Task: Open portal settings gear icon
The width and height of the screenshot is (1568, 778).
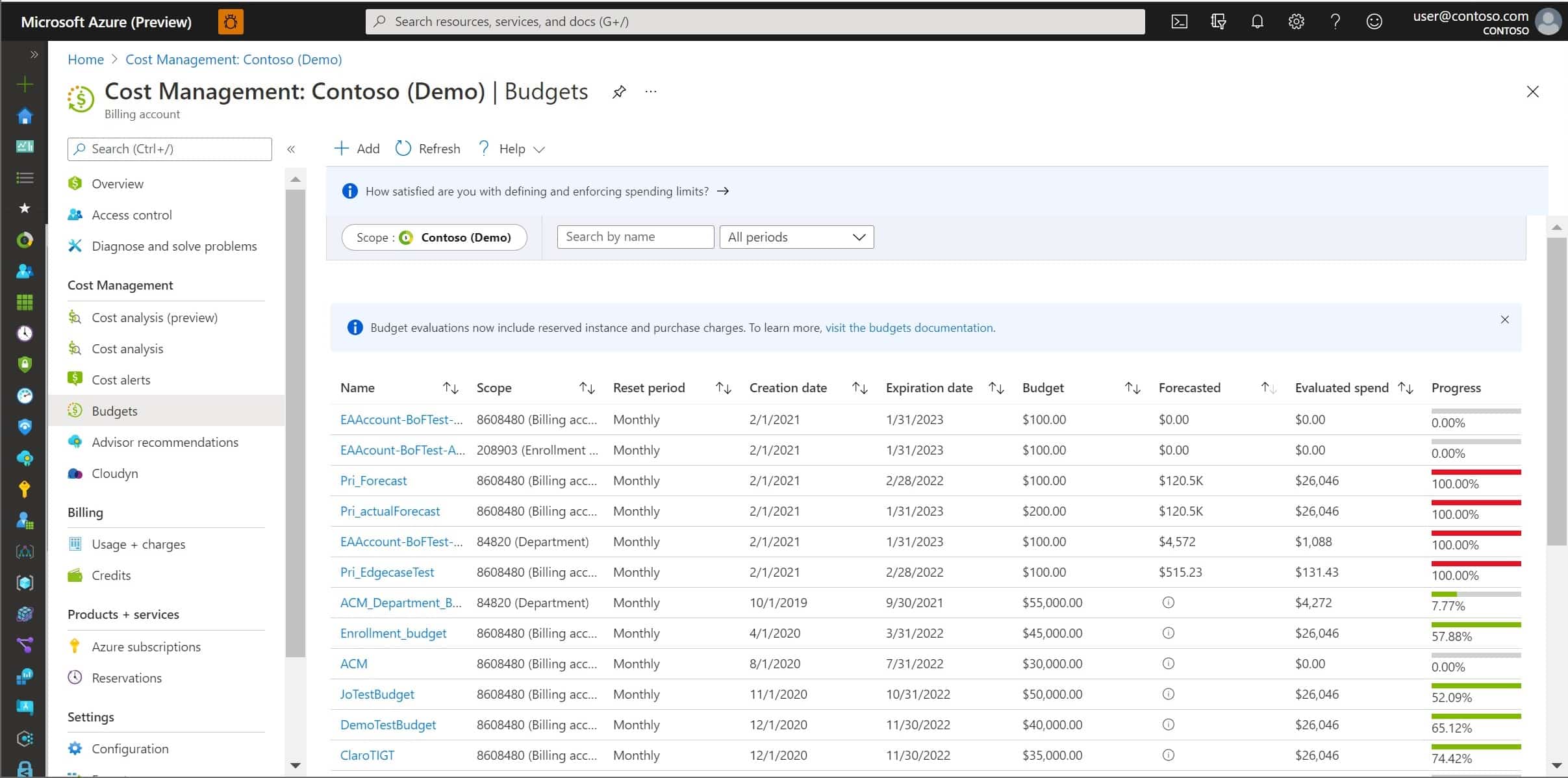Action: coord(1296,21)
